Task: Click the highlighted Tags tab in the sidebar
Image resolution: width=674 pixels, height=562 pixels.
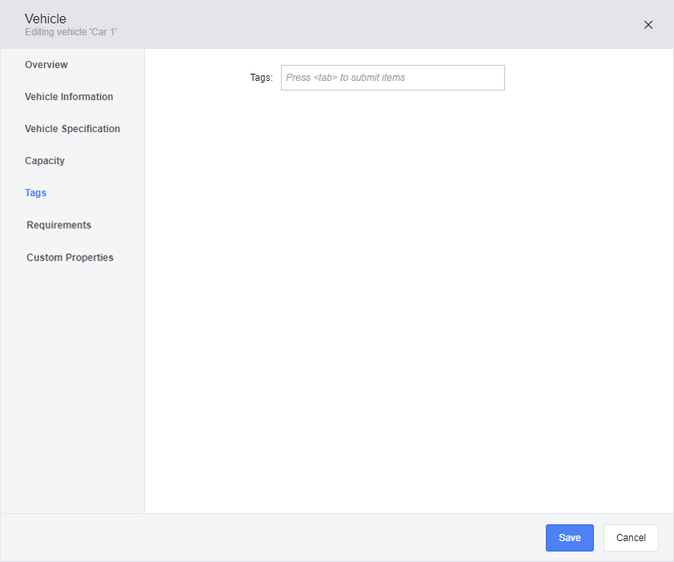Action: (x=36, y=193)
